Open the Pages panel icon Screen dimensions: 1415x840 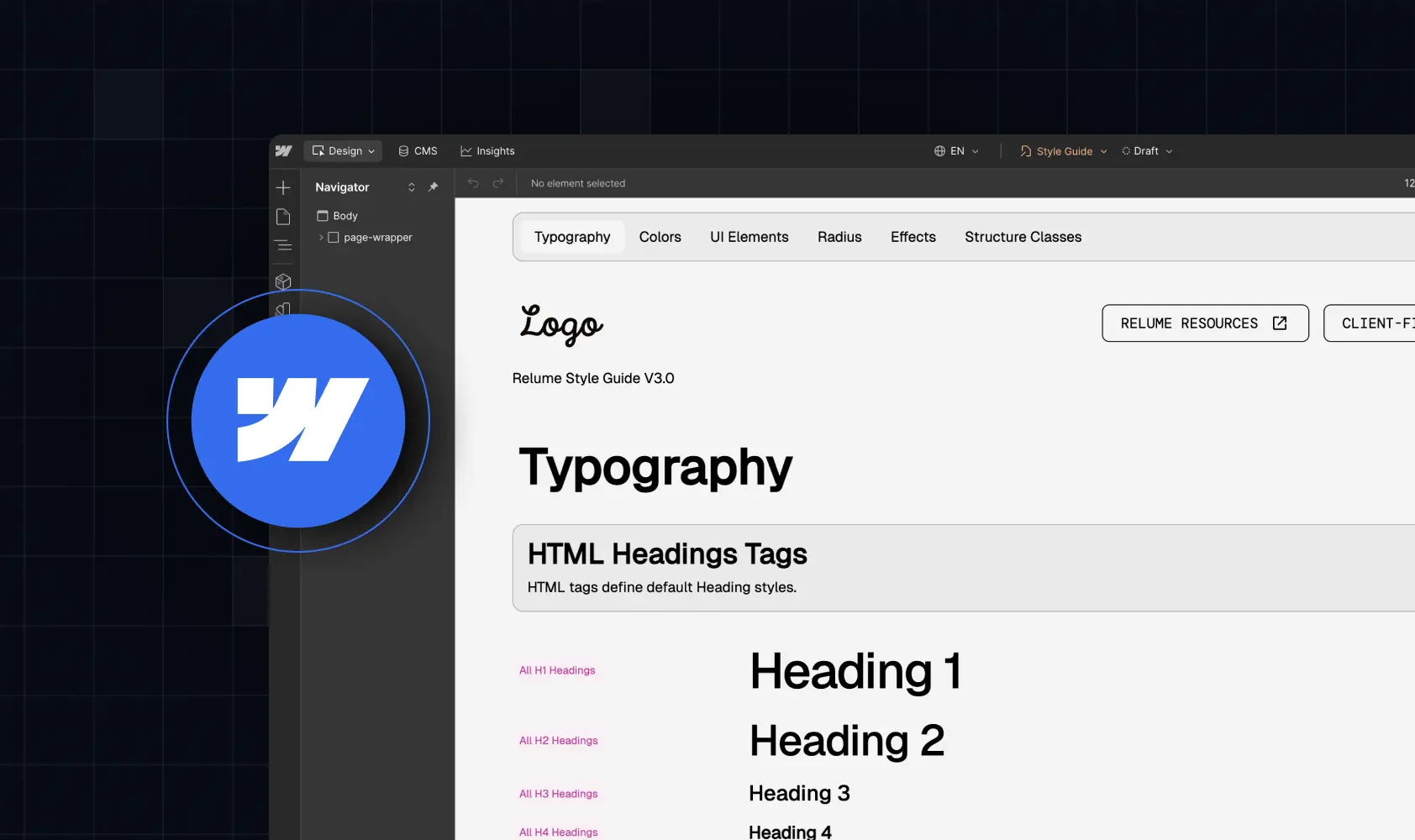pos(283,217)
